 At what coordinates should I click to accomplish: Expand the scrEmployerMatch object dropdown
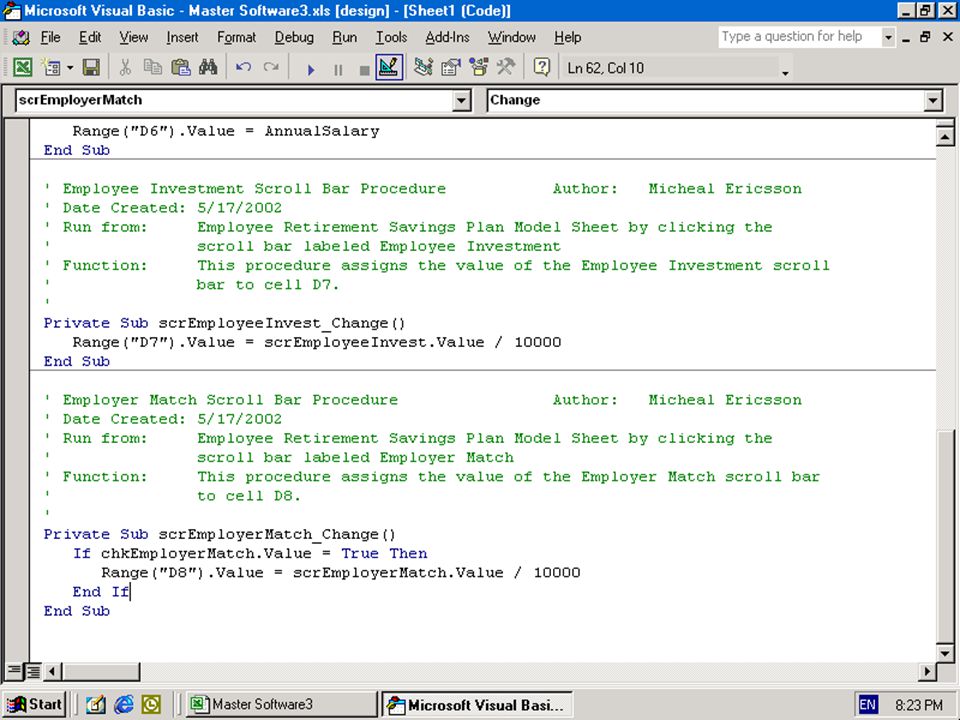pyautogui.click(x=462, y=100)
